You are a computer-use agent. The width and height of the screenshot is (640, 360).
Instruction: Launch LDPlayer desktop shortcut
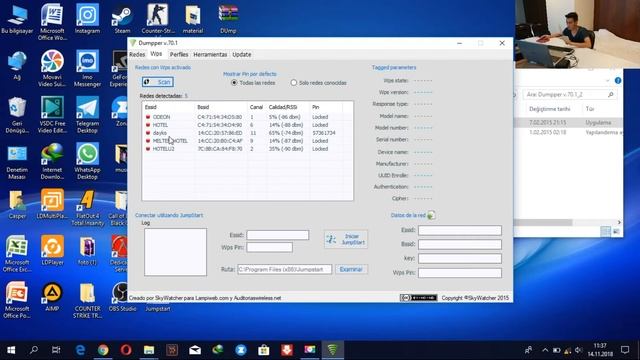[x=52, y=251]
